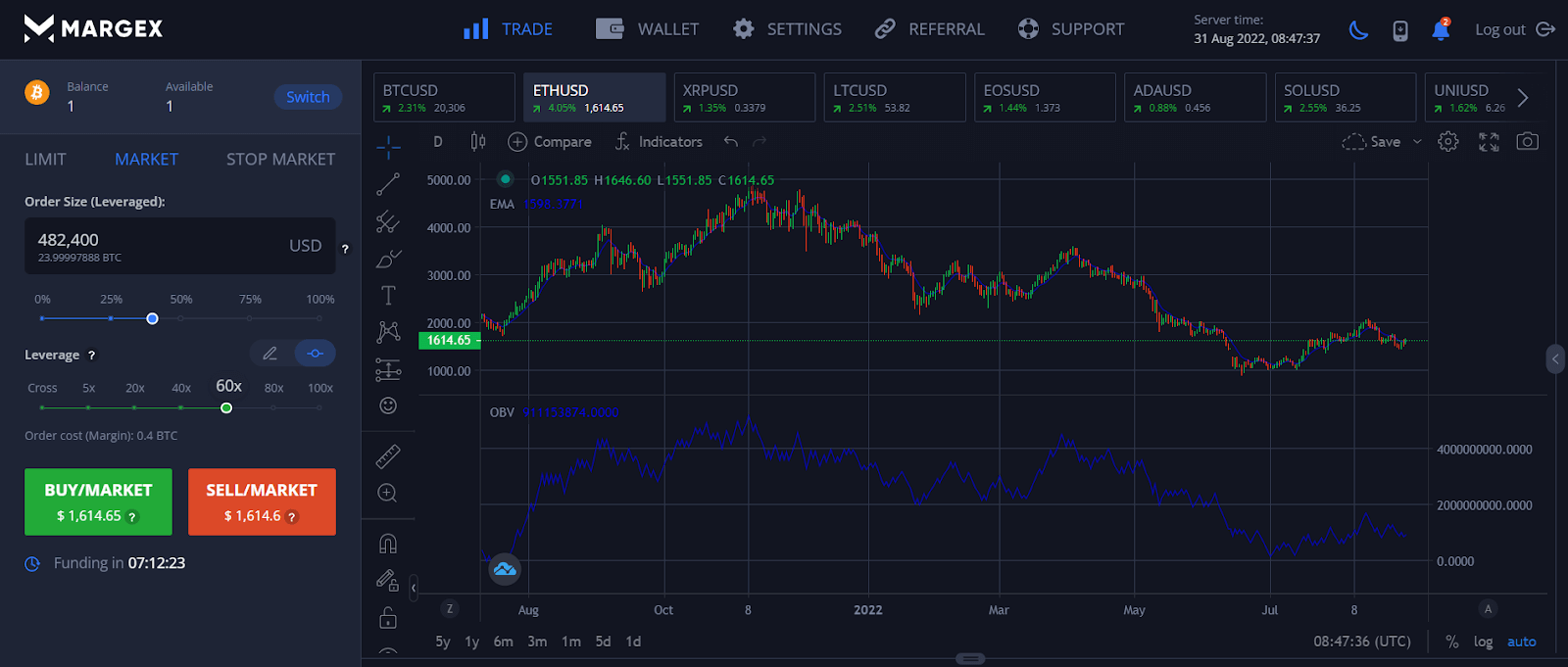The image size is (1568, 667).
Task: Expand the Save layout dropdown arrow
Action: tap(1417, 142)
